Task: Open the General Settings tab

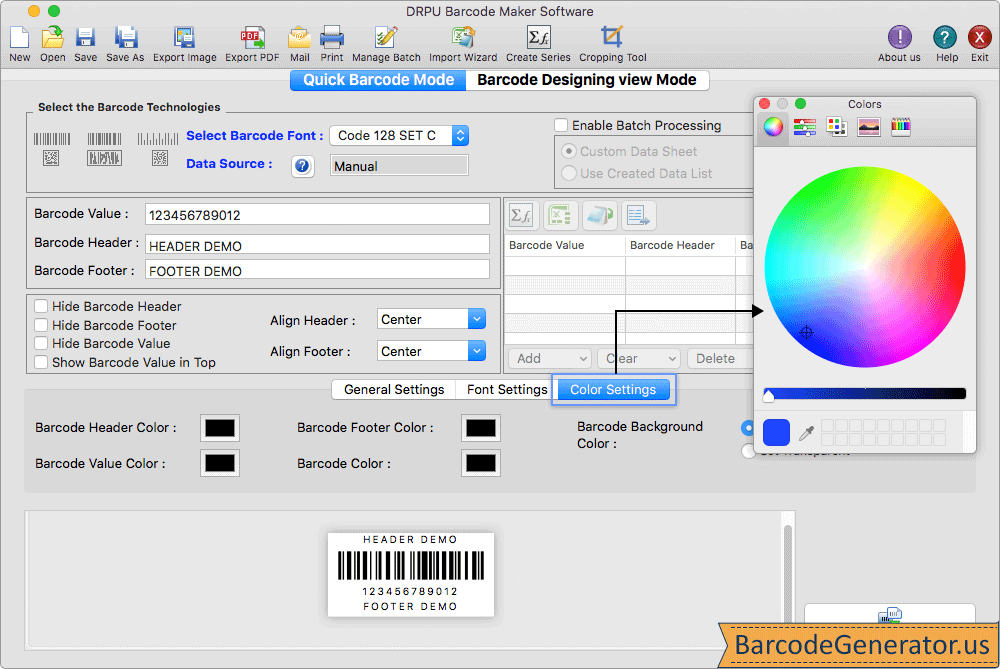Action: (x=393, y=390)
